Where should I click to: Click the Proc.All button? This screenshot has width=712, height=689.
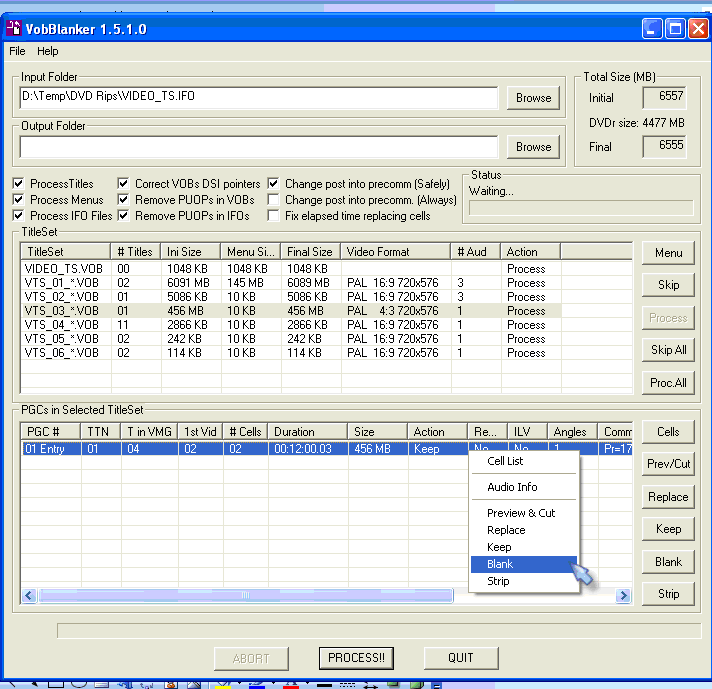(668, 383)
